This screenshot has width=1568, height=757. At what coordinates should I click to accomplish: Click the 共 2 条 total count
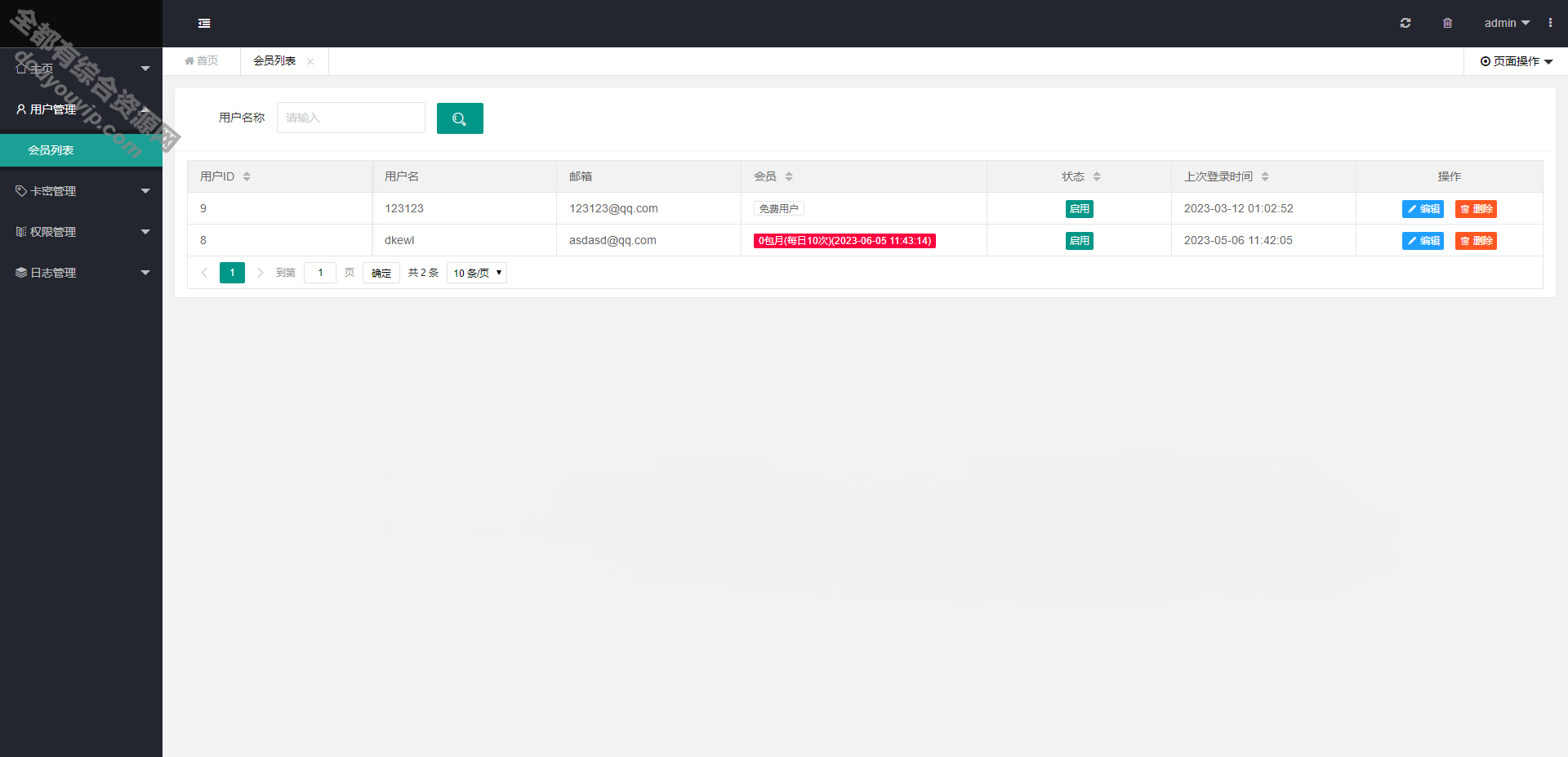[x=423, y=273]
